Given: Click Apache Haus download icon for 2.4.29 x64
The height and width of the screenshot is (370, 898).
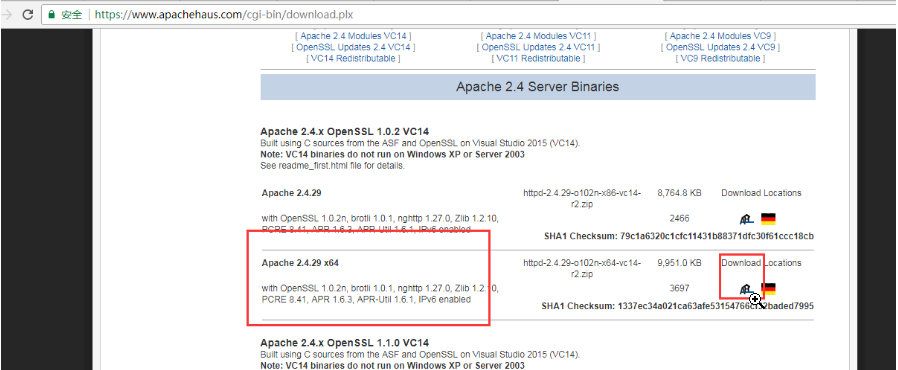Looking at the screenshot, I should (x=746, y=289).
